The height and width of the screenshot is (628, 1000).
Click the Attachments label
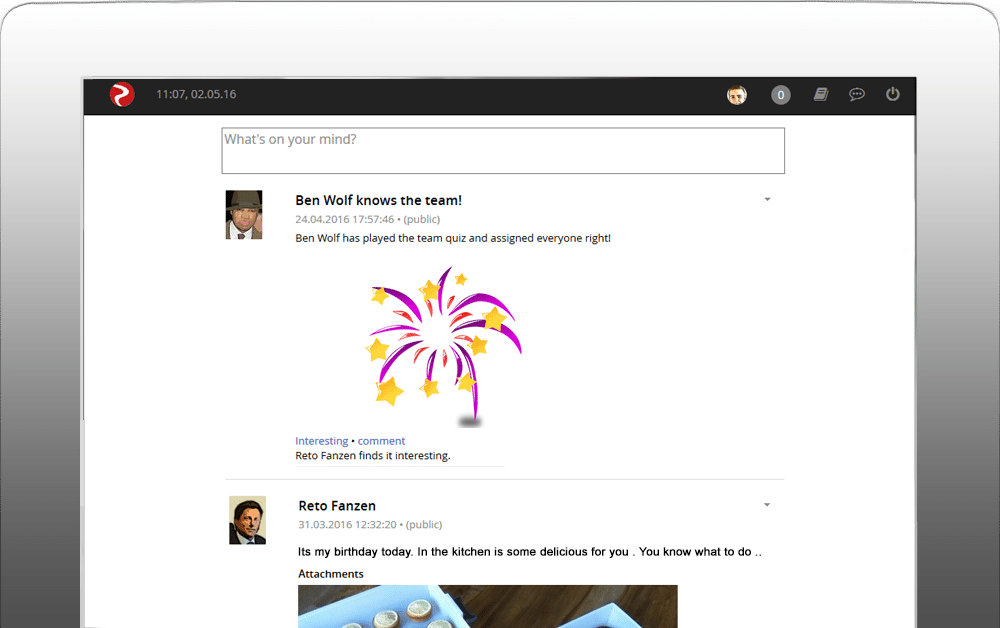click(x=331, y=574)
